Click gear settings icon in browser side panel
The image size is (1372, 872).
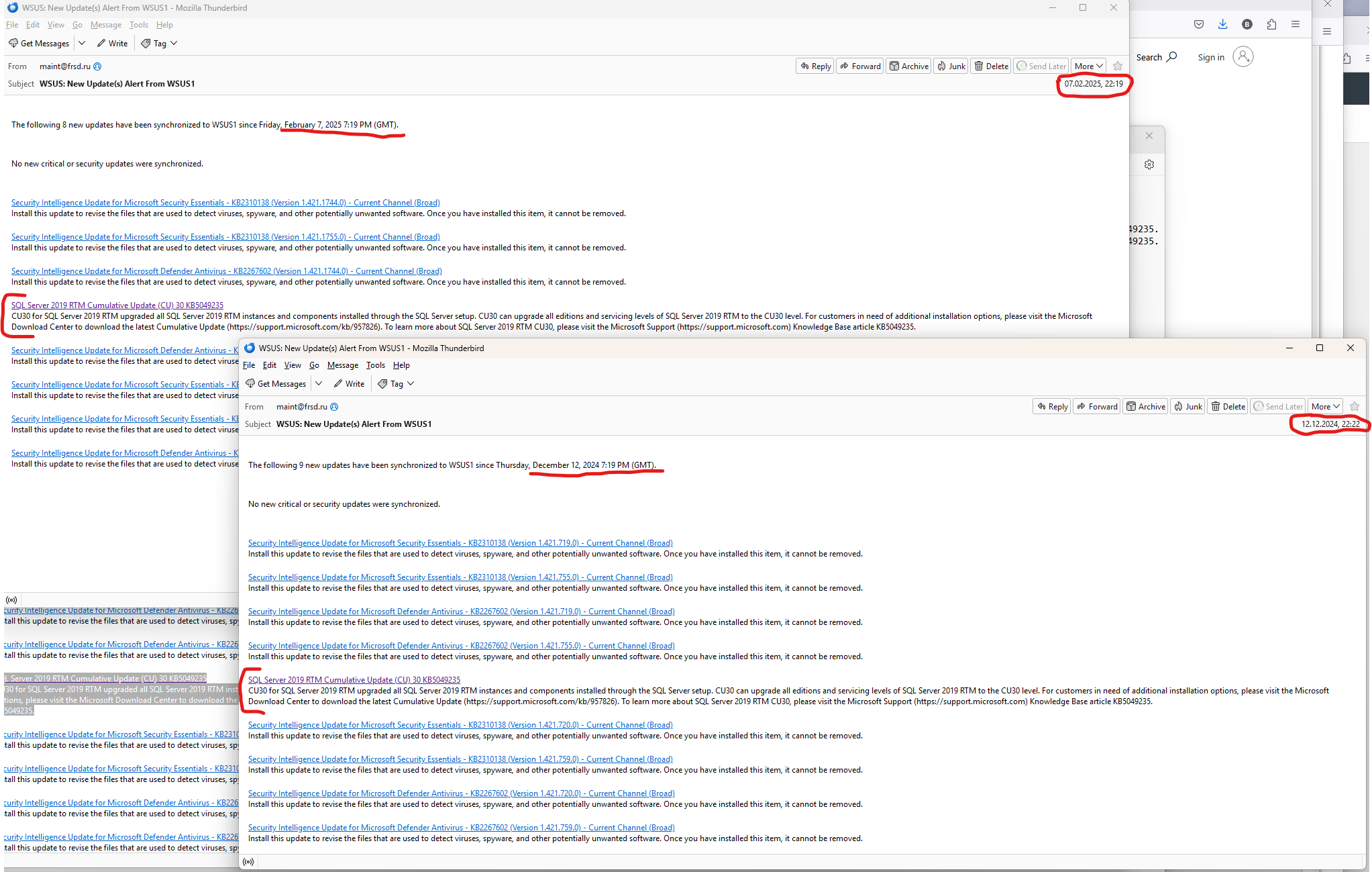point(1149,164)
